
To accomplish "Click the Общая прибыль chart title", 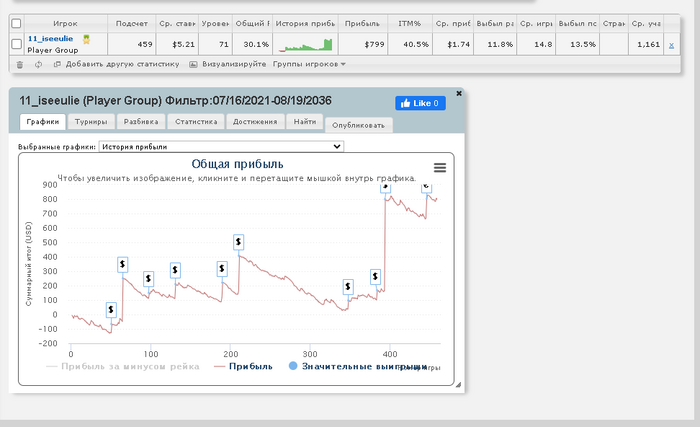I will (x=238, y=164).
